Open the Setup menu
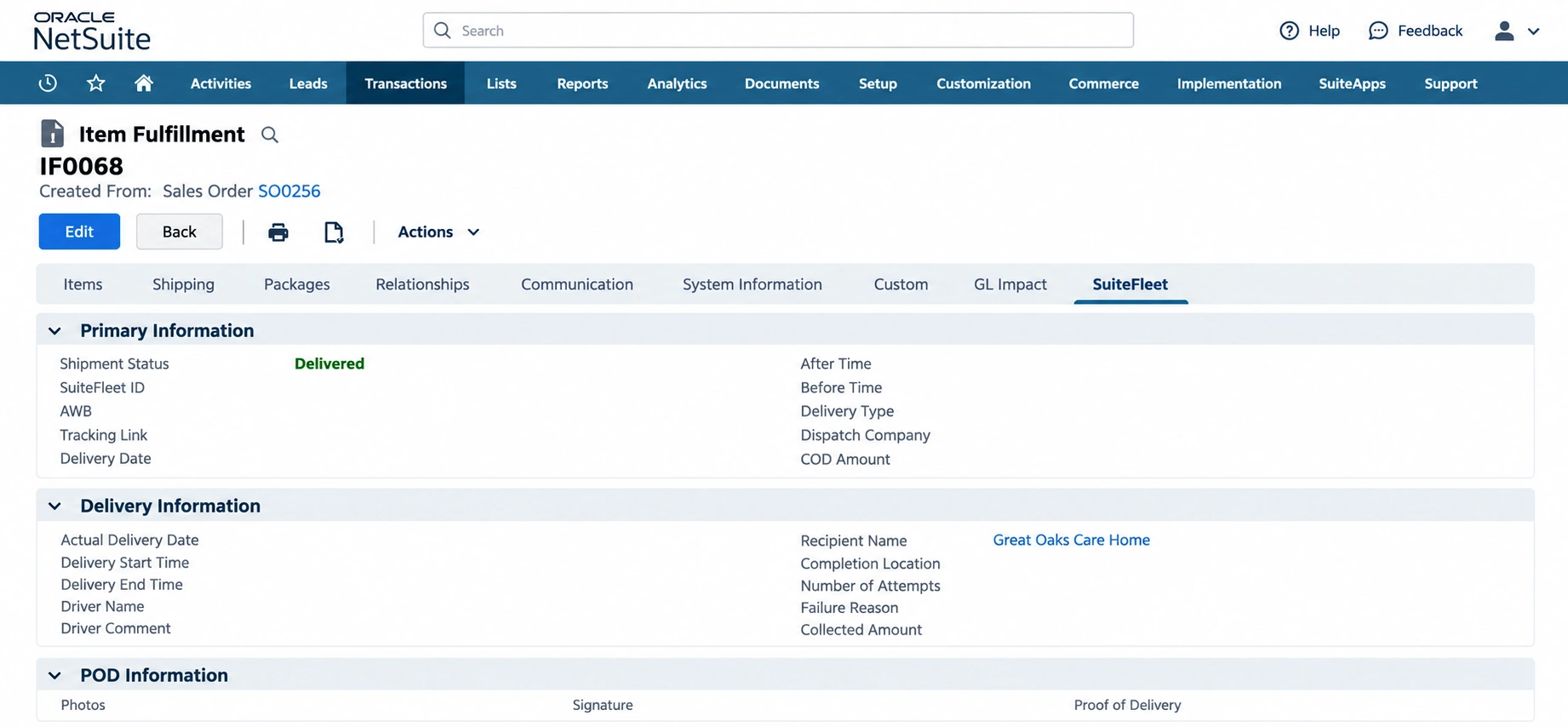1568x727 pixels. (x=878, y=83)
